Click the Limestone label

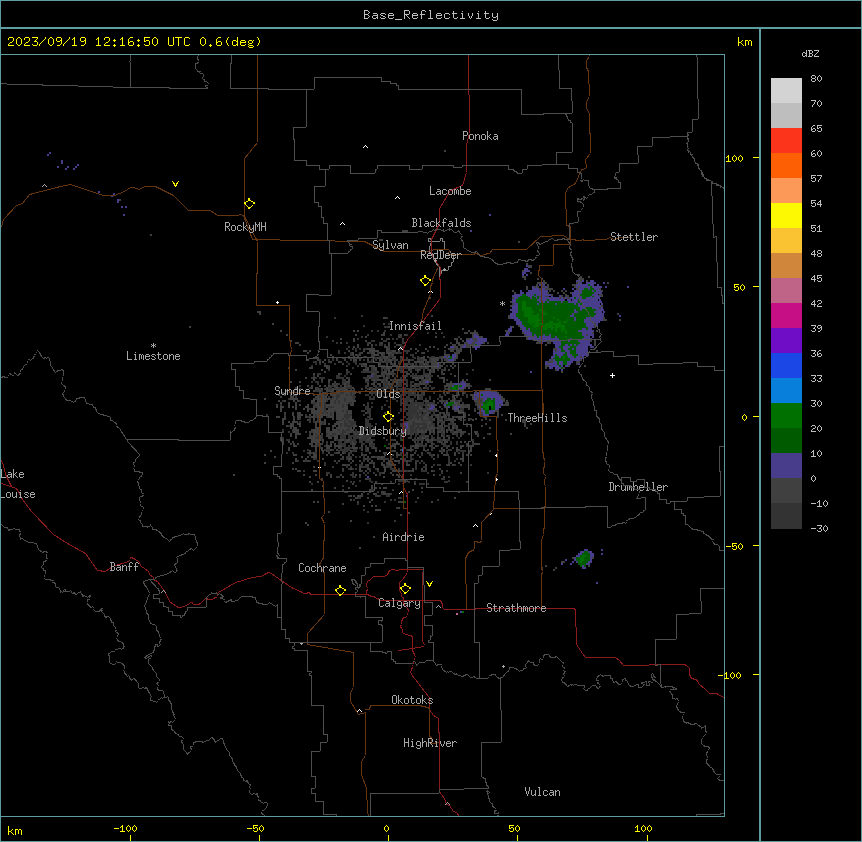[153, 356]
